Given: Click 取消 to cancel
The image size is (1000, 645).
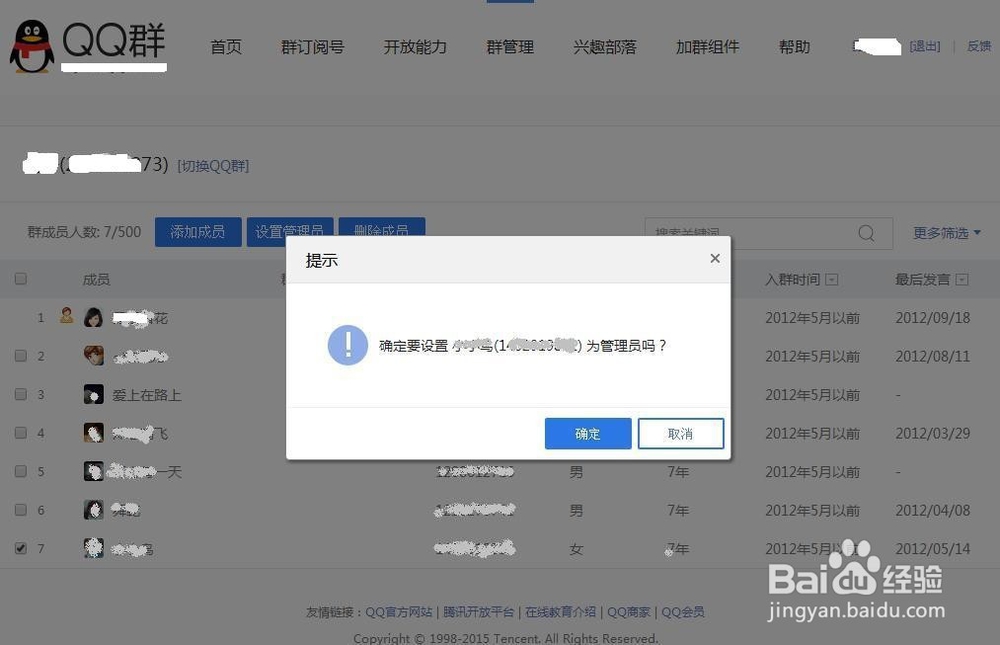Looking at the screenshot, I should point(680,434).
